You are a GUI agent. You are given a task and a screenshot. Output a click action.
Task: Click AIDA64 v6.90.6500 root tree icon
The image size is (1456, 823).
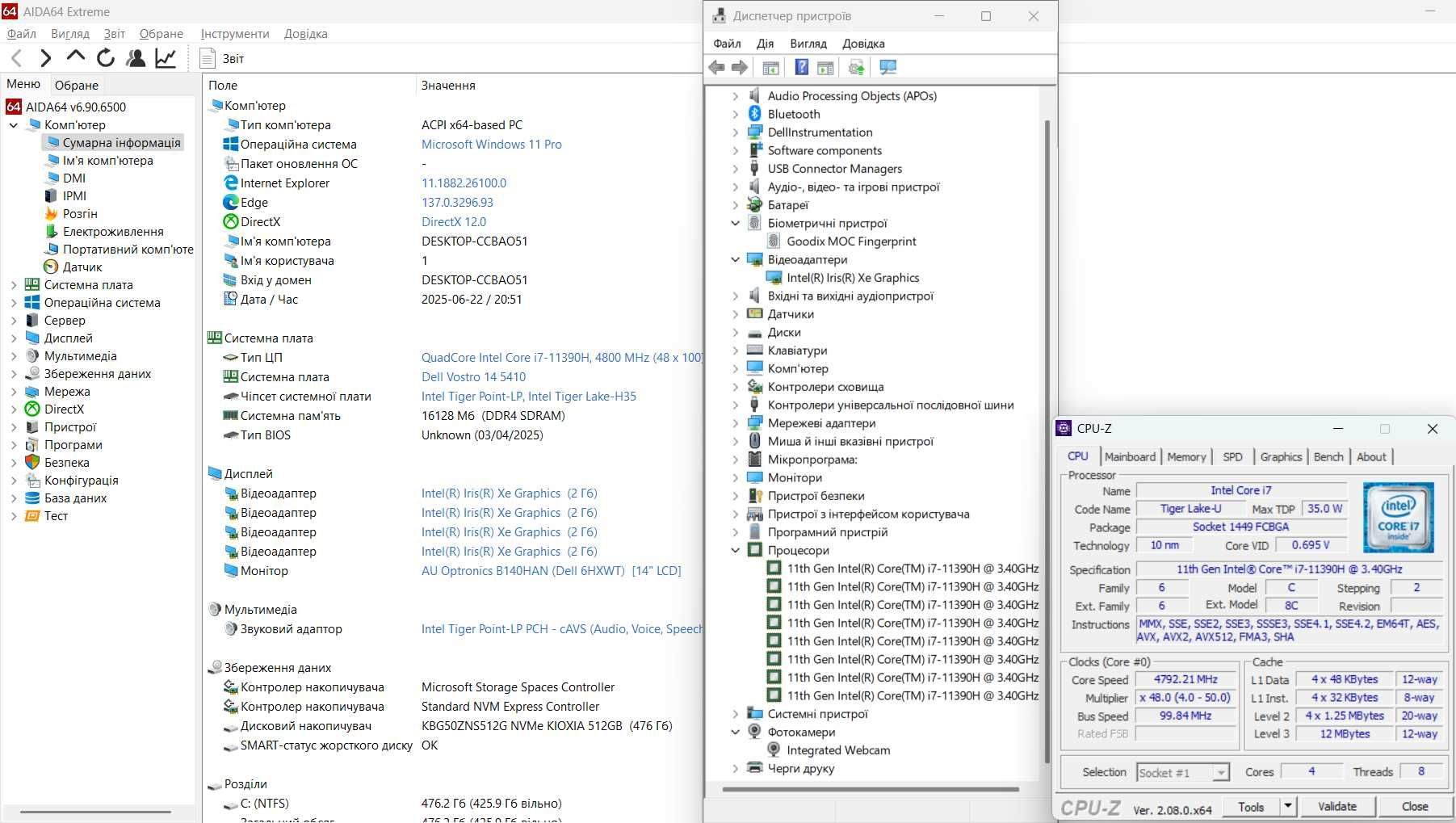point(14,107)
